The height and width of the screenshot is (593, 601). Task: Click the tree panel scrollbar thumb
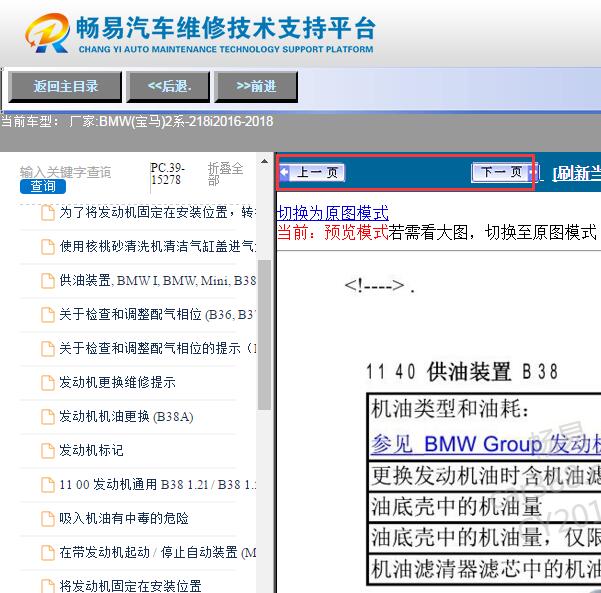[264, 335]
